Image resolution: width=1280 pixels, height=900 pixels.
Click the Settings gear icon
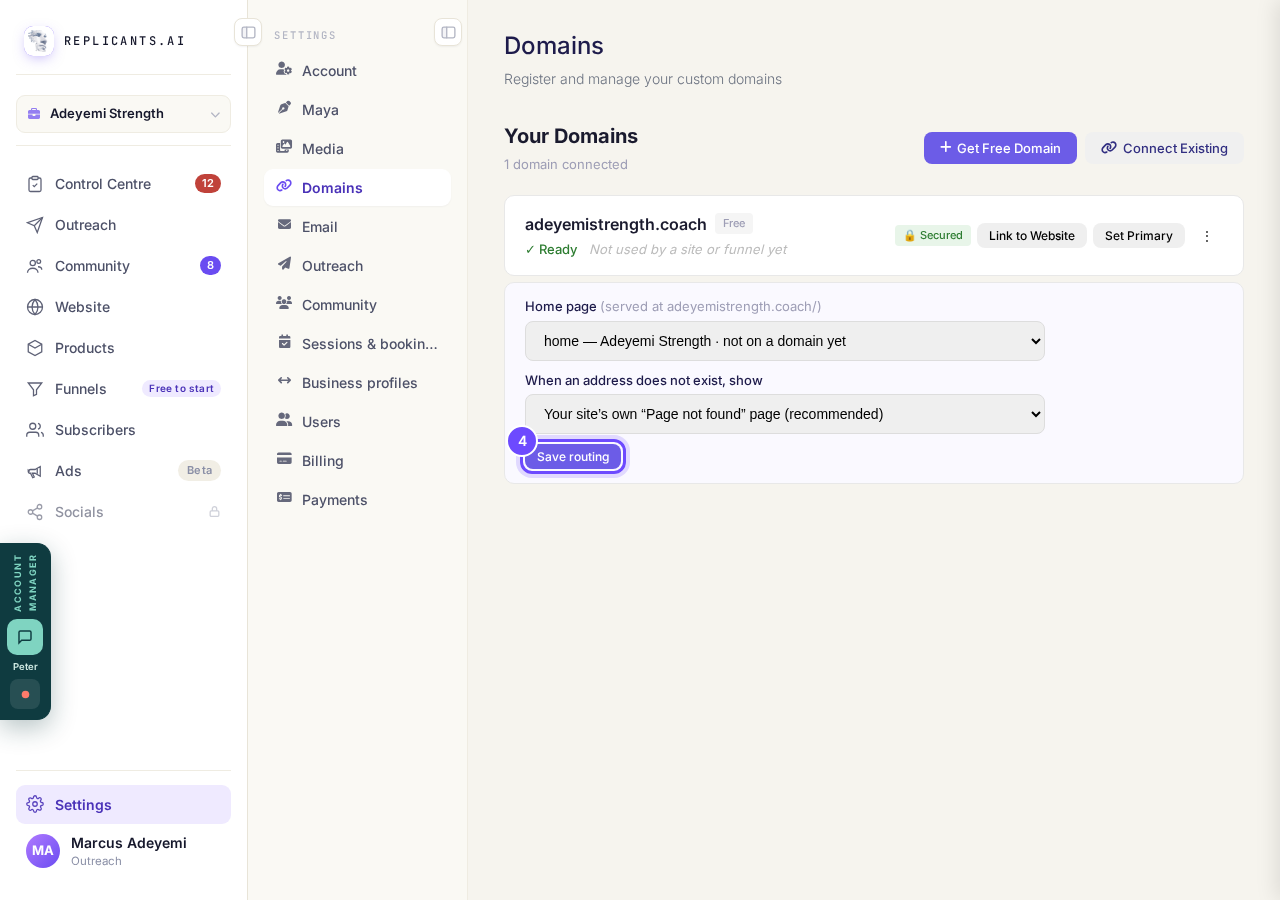click(35, 805)
